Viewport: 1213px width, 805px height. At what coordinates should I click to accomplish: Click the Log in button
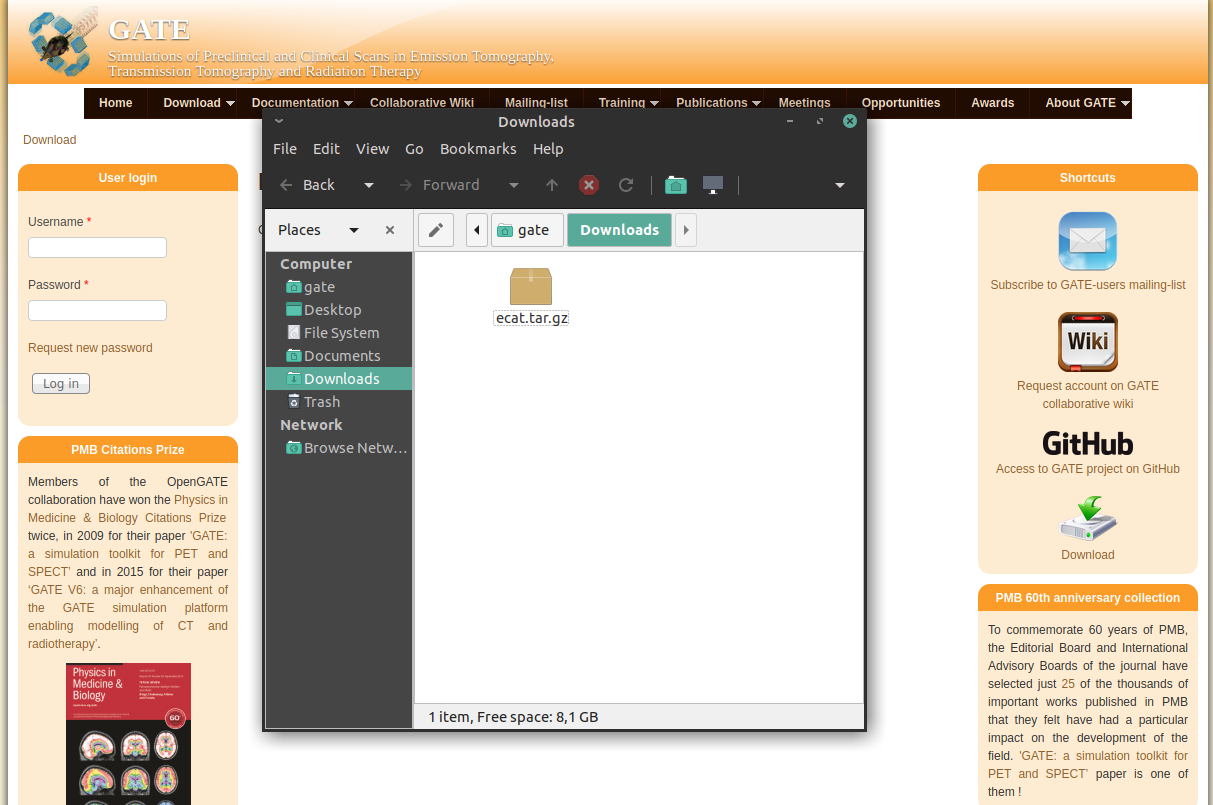point(61,384)
